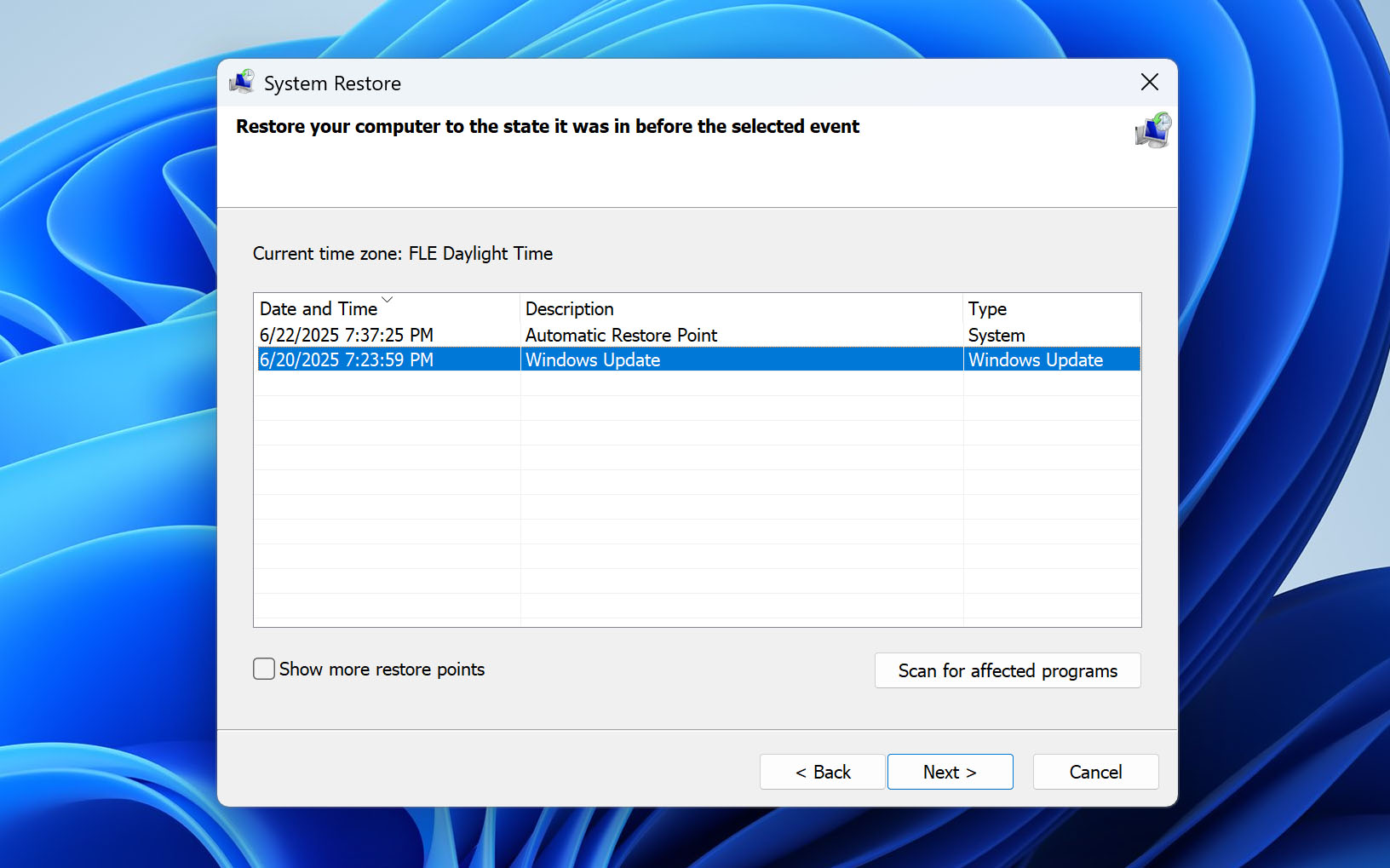Proceed with the Next button
The width and height of the screenshot is (1390, 868).
(950, 772)
